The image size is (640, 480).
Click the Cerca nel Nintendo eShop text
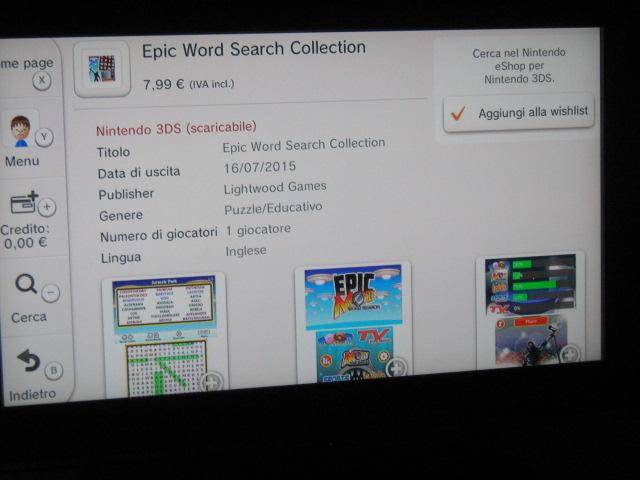click(x=519, y=65)
